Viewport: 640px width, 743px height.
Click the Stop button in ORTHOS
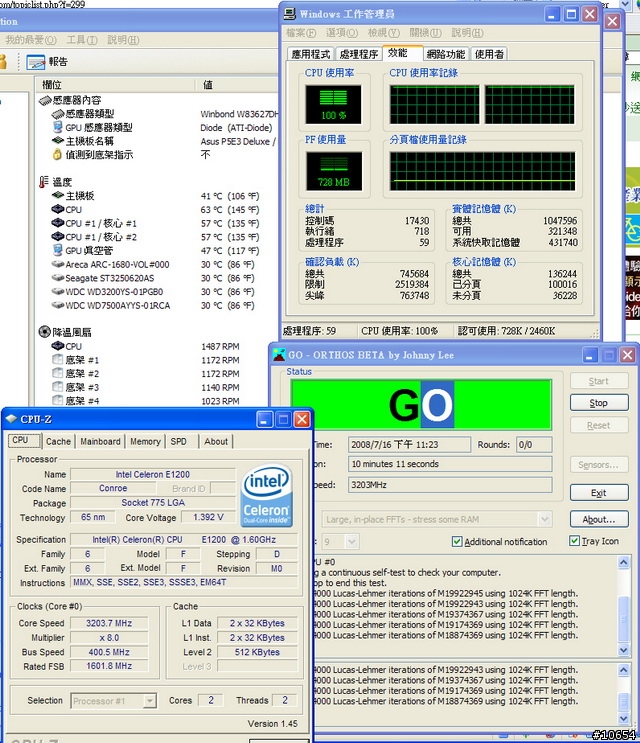click(x=599, y=403)
